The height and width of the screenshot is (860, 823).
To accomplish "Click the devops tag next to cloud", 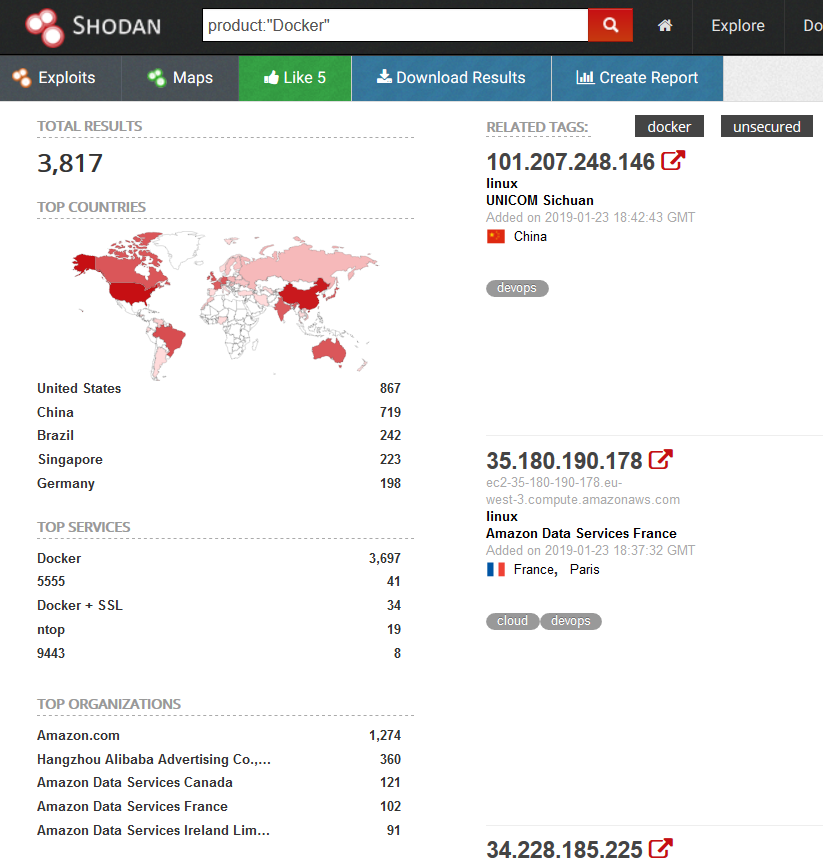I will point(571,621).
